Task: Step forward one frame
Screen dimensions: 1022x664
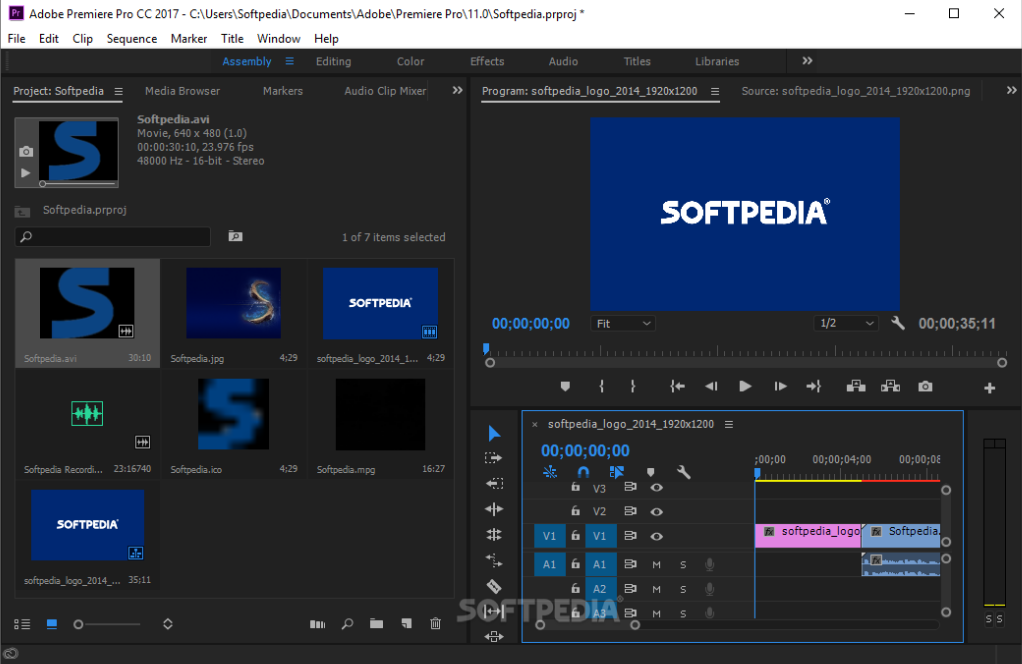Action: [x=780, y=386]
